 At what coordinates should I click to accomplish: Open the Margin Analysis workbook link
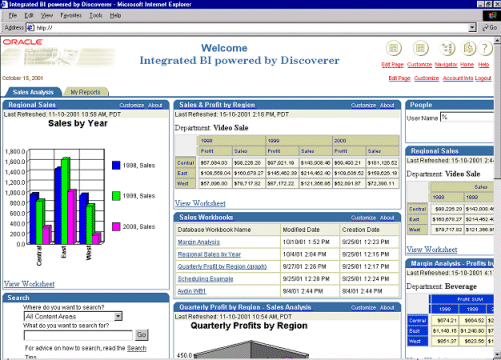coord(199,242)
